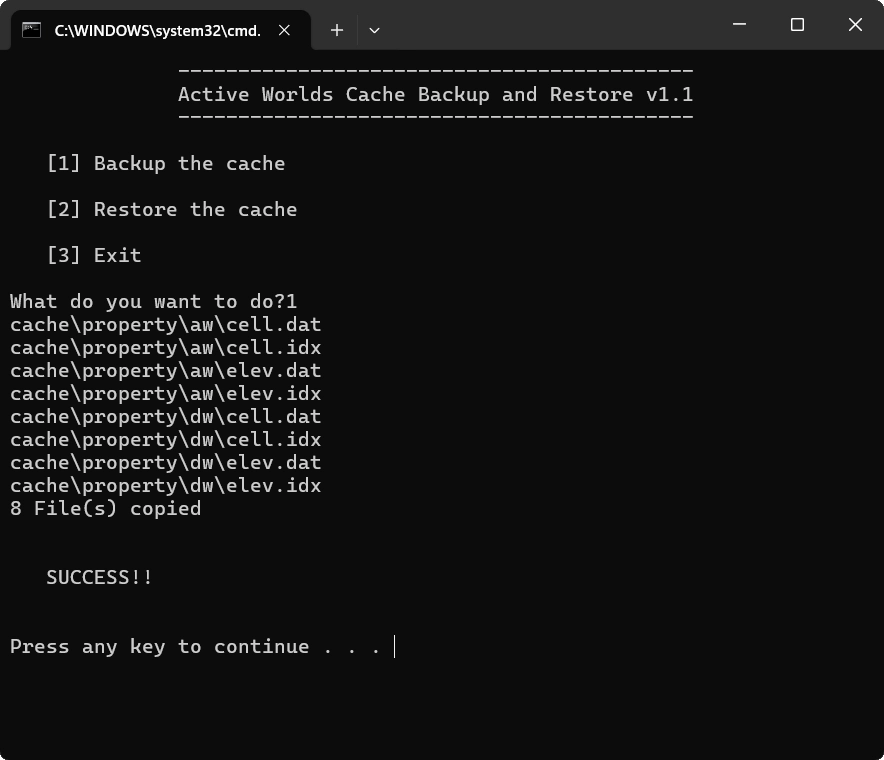The image size is (884, 760).
Task: Close the cmd.exe terminal tab
Action: pos(284,30)
